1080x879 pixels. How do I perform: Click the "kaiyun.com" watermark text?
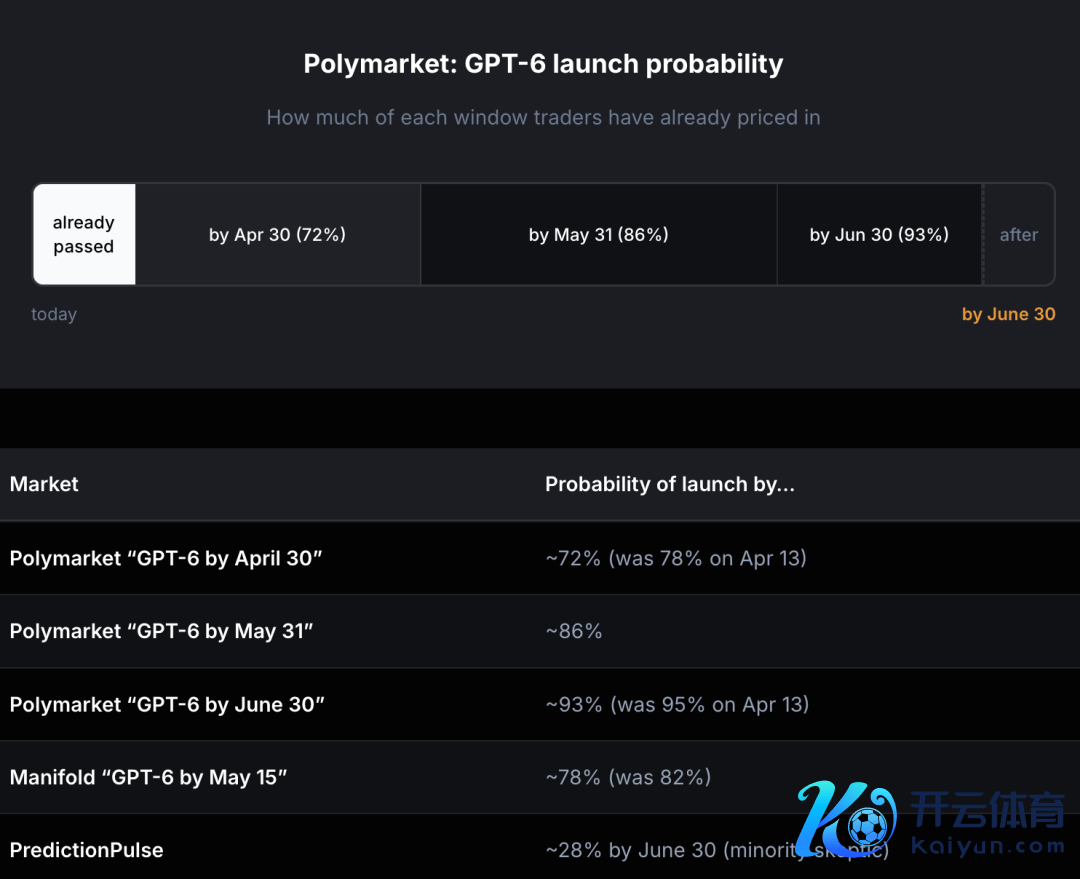pos(988,846)
